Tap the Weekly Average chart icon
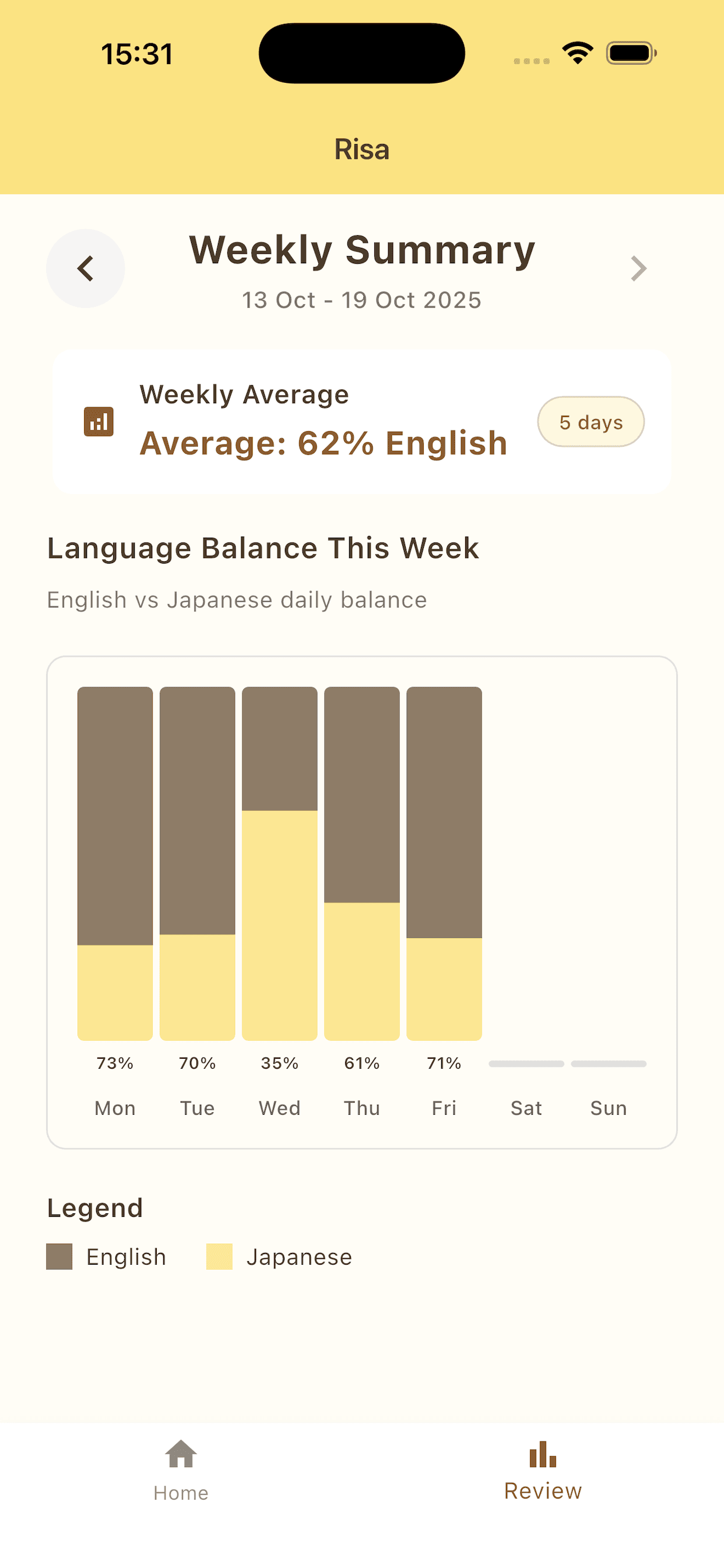 coord(99,422)
